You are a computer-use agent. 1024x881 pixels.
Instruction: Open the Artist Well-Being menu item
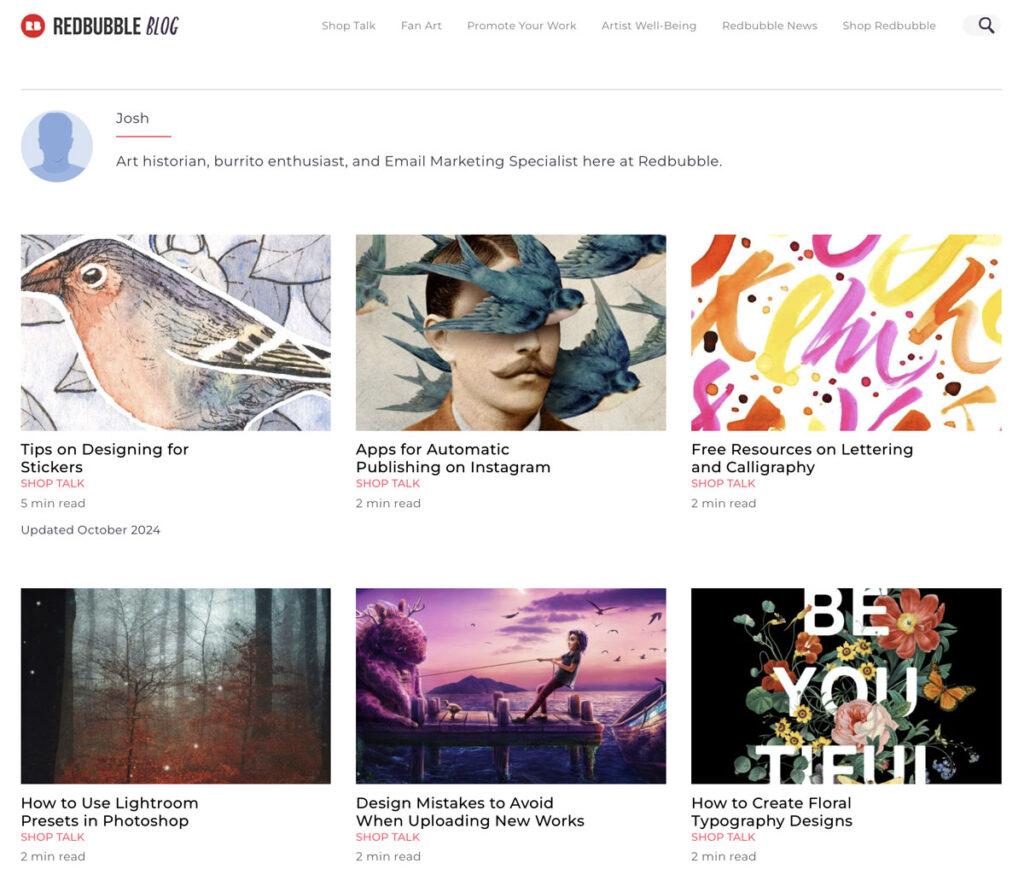coord(648,26)
